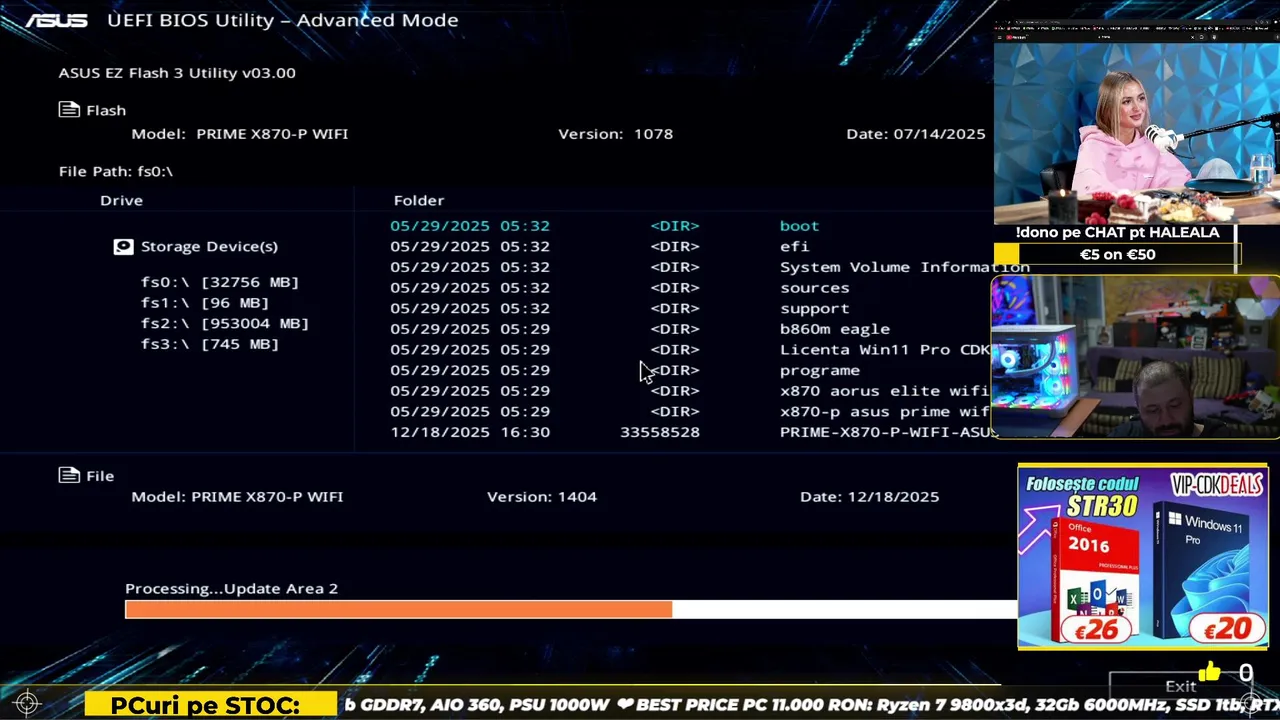Click the Flash Date: 07/14/2025 text
This screenshot has width=1280, height=720.
tap(916, 133)
